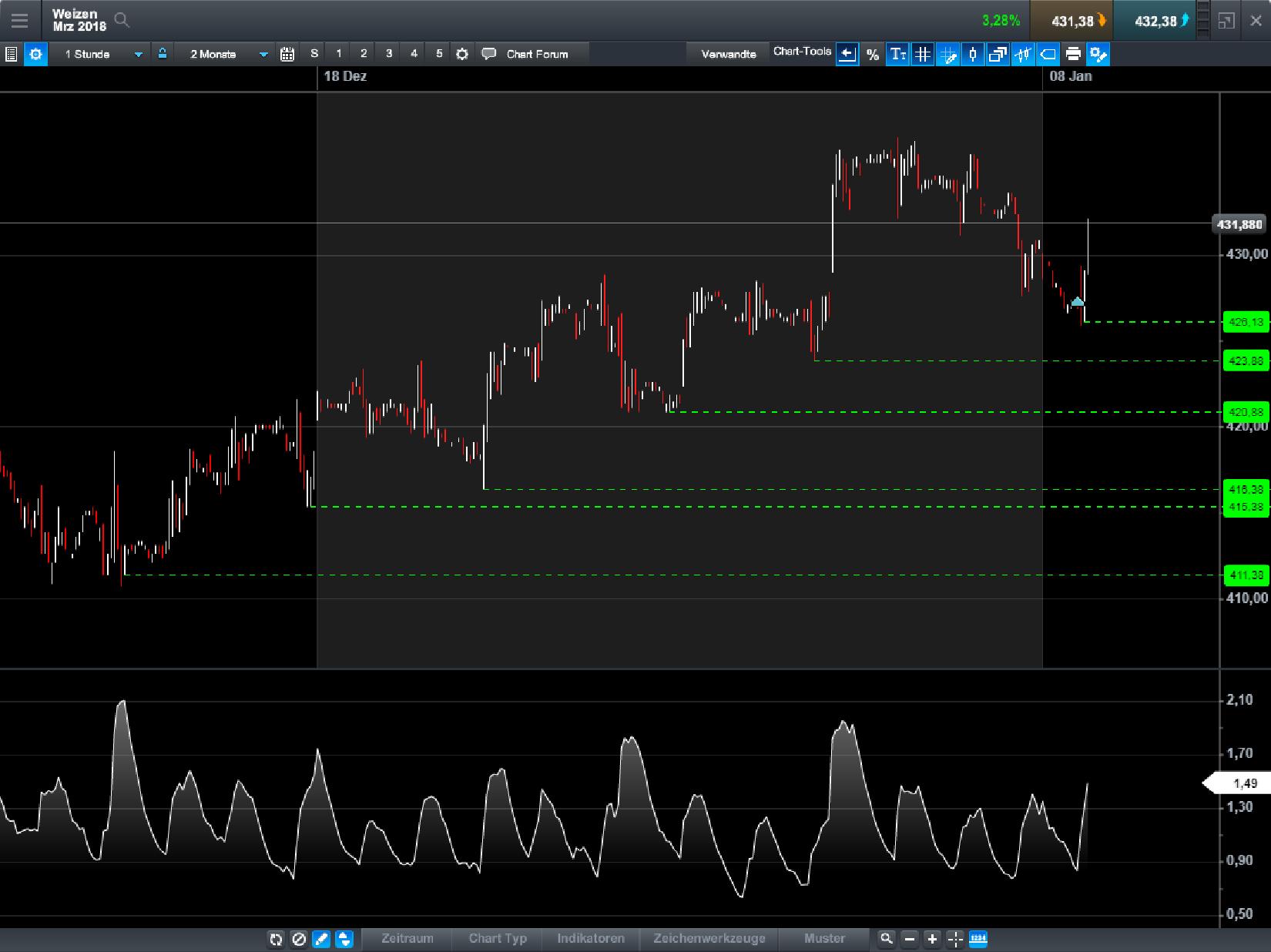
Task: Search for another instrument with magnifier icon
Action: point(122,20)
